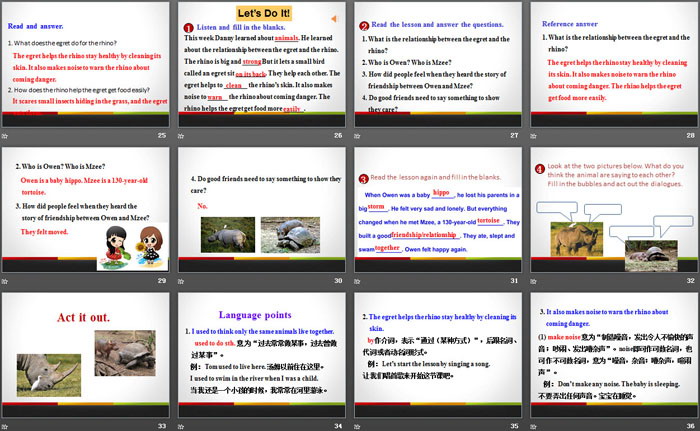Click the rhino picture on slide 32

(576, 239)
